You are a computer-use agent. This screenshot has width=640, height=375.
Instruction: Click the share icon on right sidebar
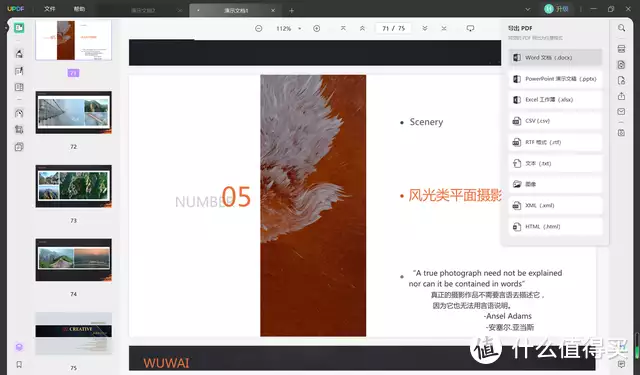(621, 96)
